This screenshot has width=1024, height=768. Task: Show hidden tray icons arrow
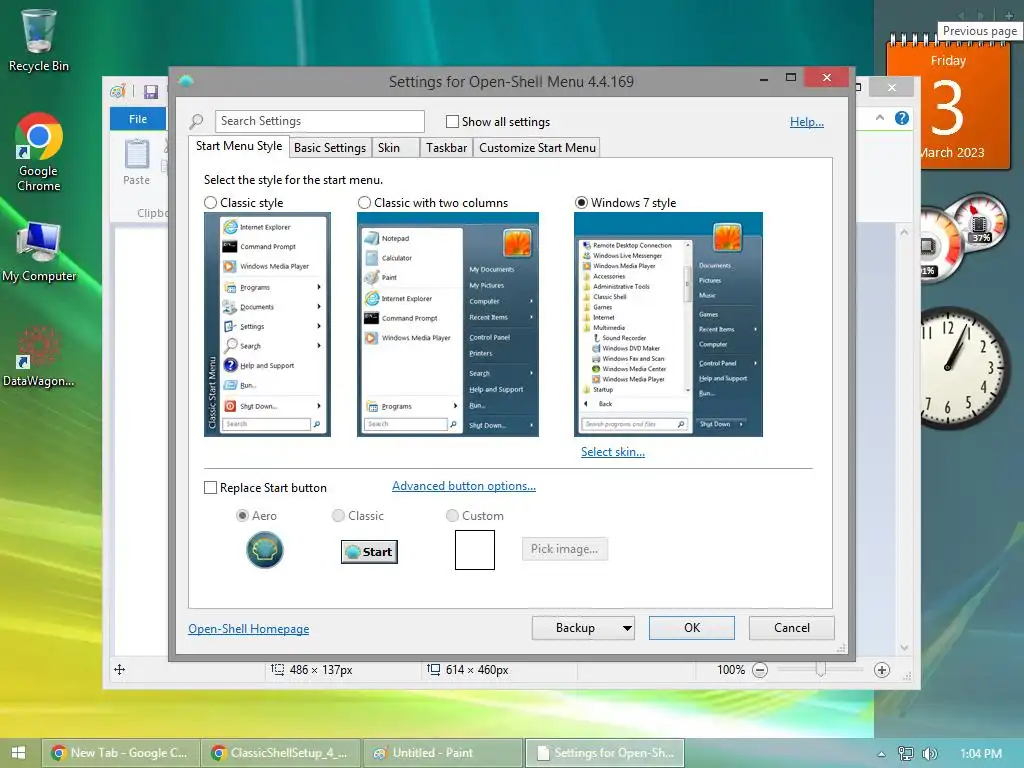(881, 754)
